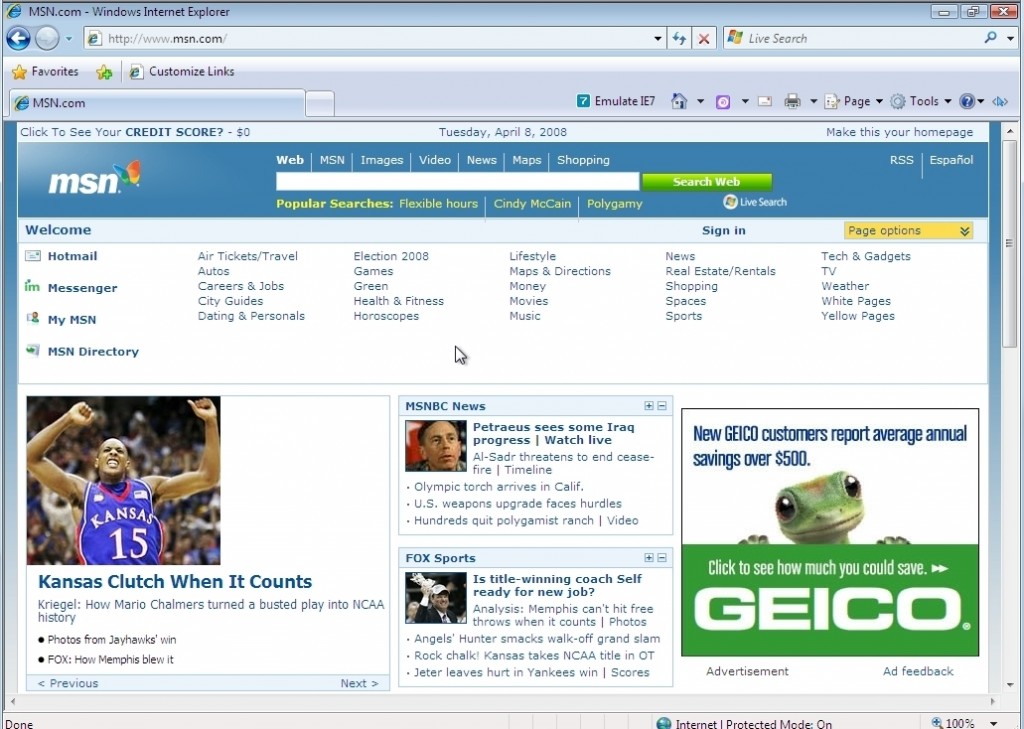
Task: Expand the MSNBC News module with plus
Action: (649, 406)
